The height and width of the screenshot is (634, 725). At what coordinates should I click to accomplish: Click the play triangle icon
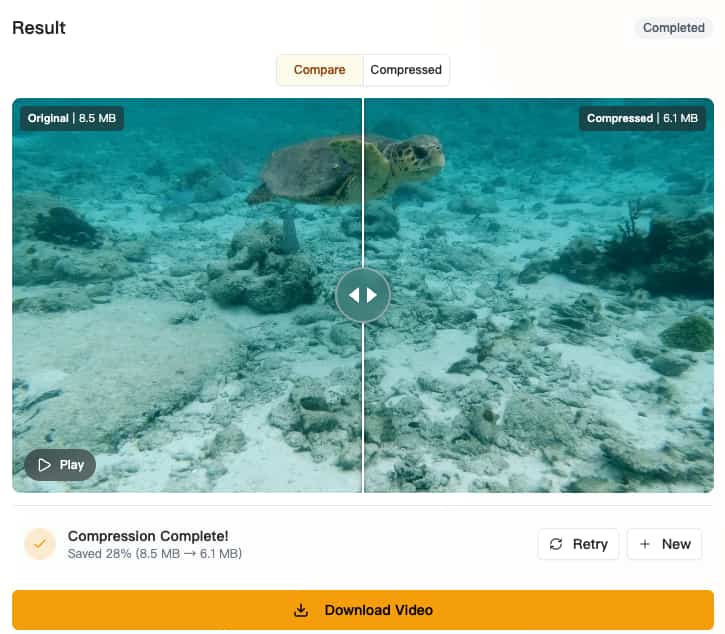(44, 465)
